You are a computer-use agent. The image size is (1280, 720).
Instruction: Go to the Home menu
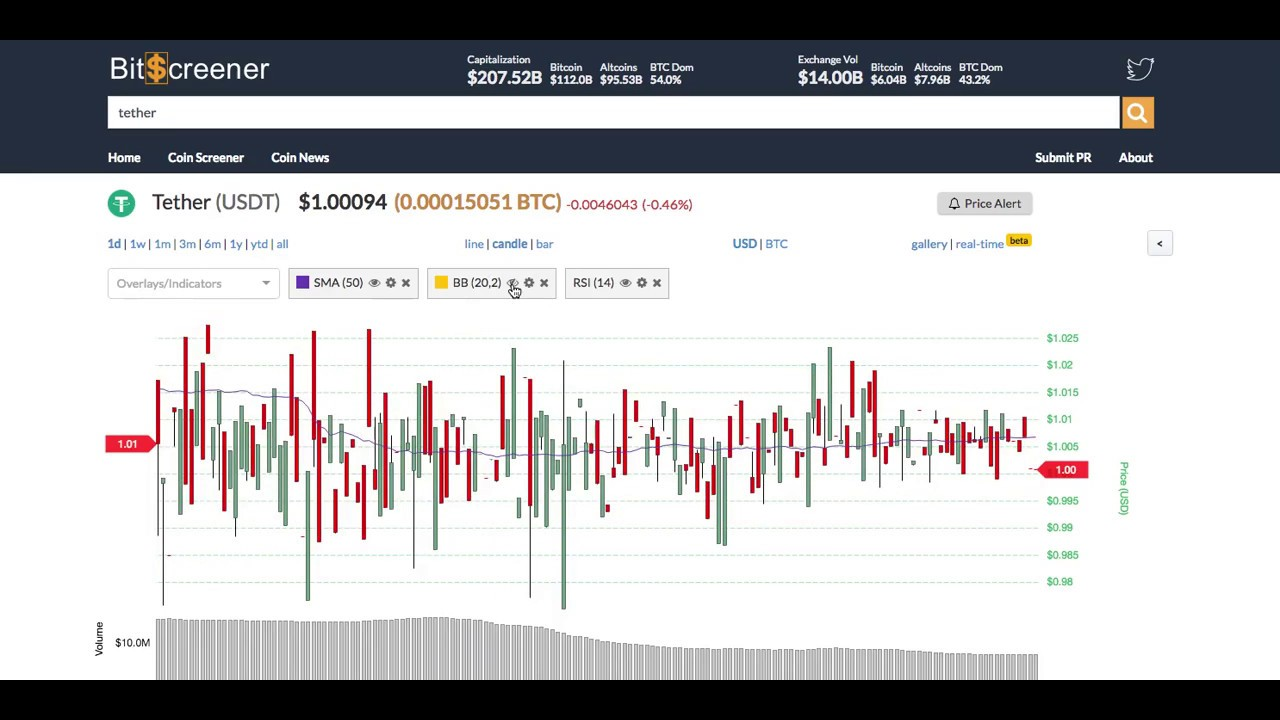pyautogui.click(x=124, y=158)
